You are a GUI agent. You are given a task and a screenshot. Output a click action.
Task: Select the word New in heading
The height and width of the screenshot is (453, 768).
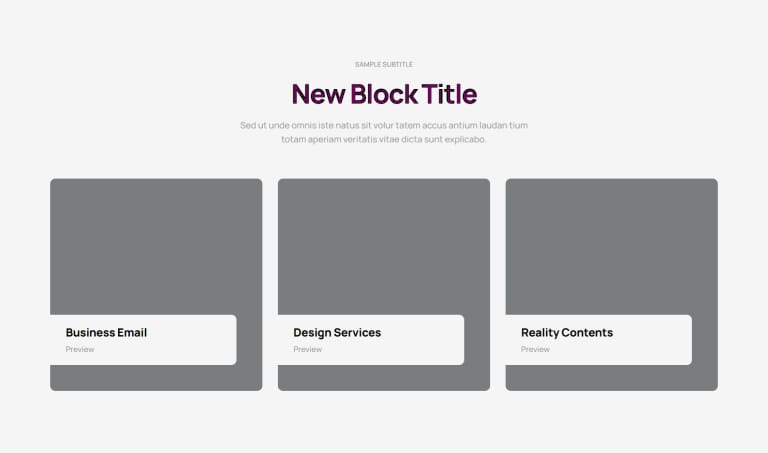[x=318, y=94]
